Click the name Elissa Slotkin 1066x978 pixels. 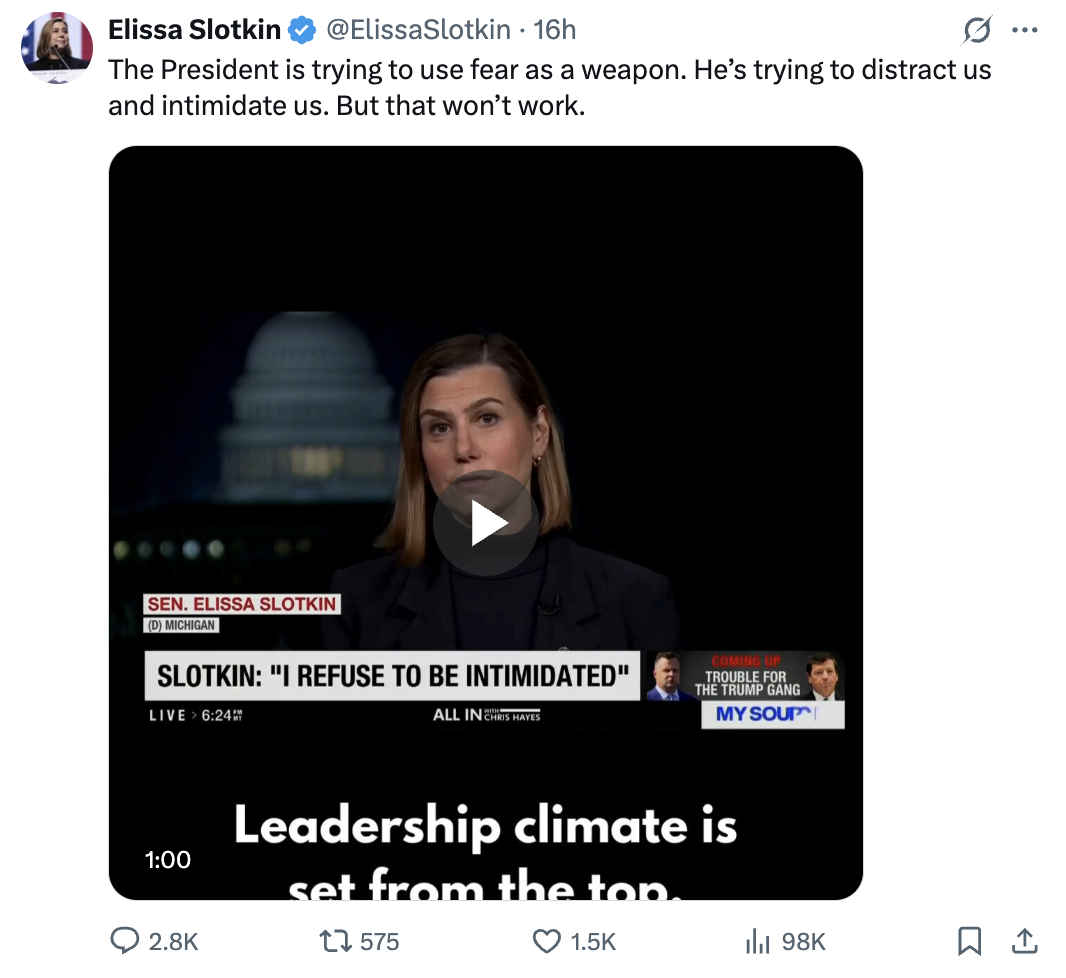click(x=194, y=30)
